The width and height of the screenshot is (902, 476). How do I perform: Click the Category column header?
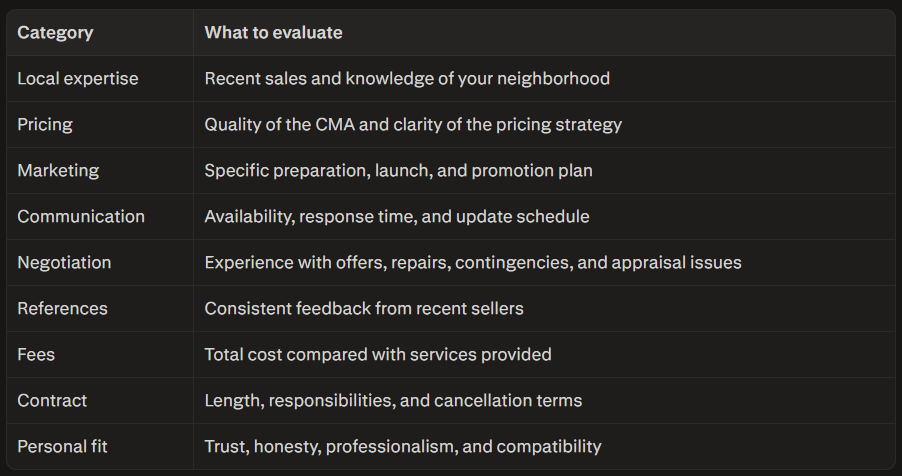coord(55,33)
